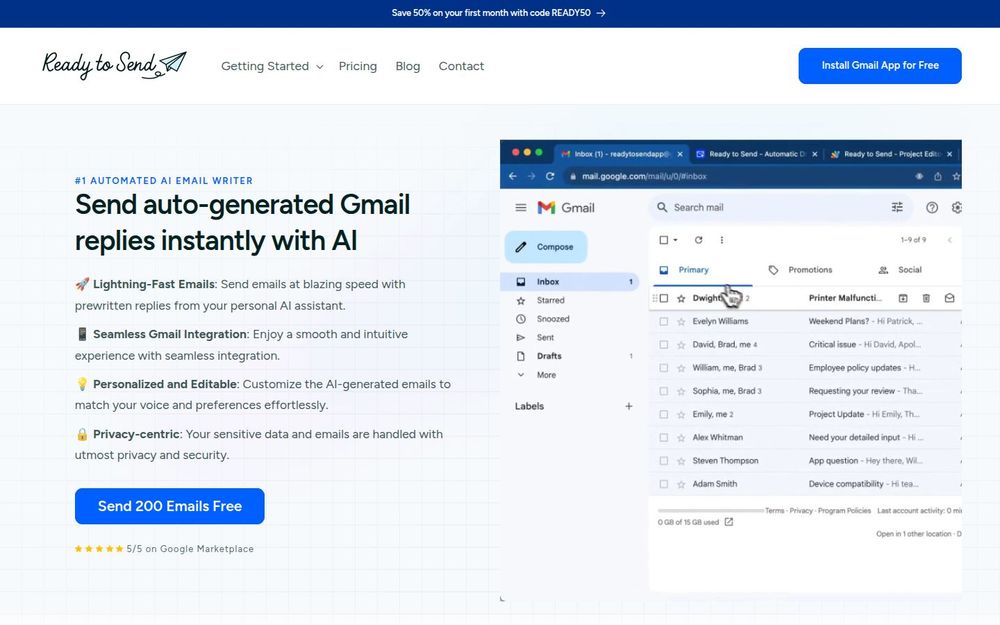
Task: Click the Gmail help question-mark icon
Action: (932, 207)
